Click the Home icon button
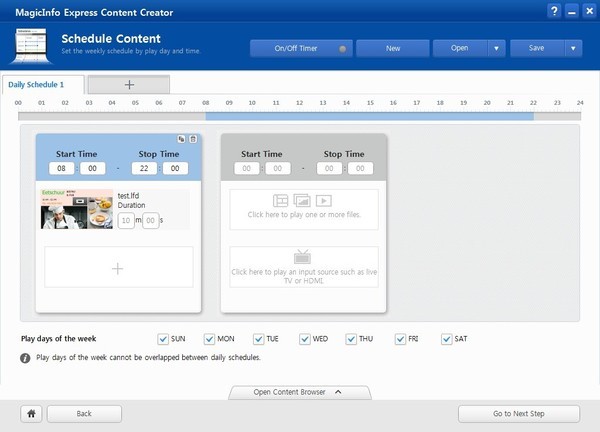The height and width of the screenshot is (432, 600). tap(32, 413)
